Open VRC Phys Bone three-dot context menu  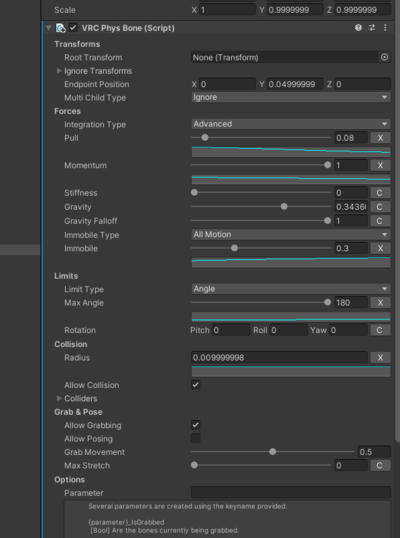click(x=385, y=28)
